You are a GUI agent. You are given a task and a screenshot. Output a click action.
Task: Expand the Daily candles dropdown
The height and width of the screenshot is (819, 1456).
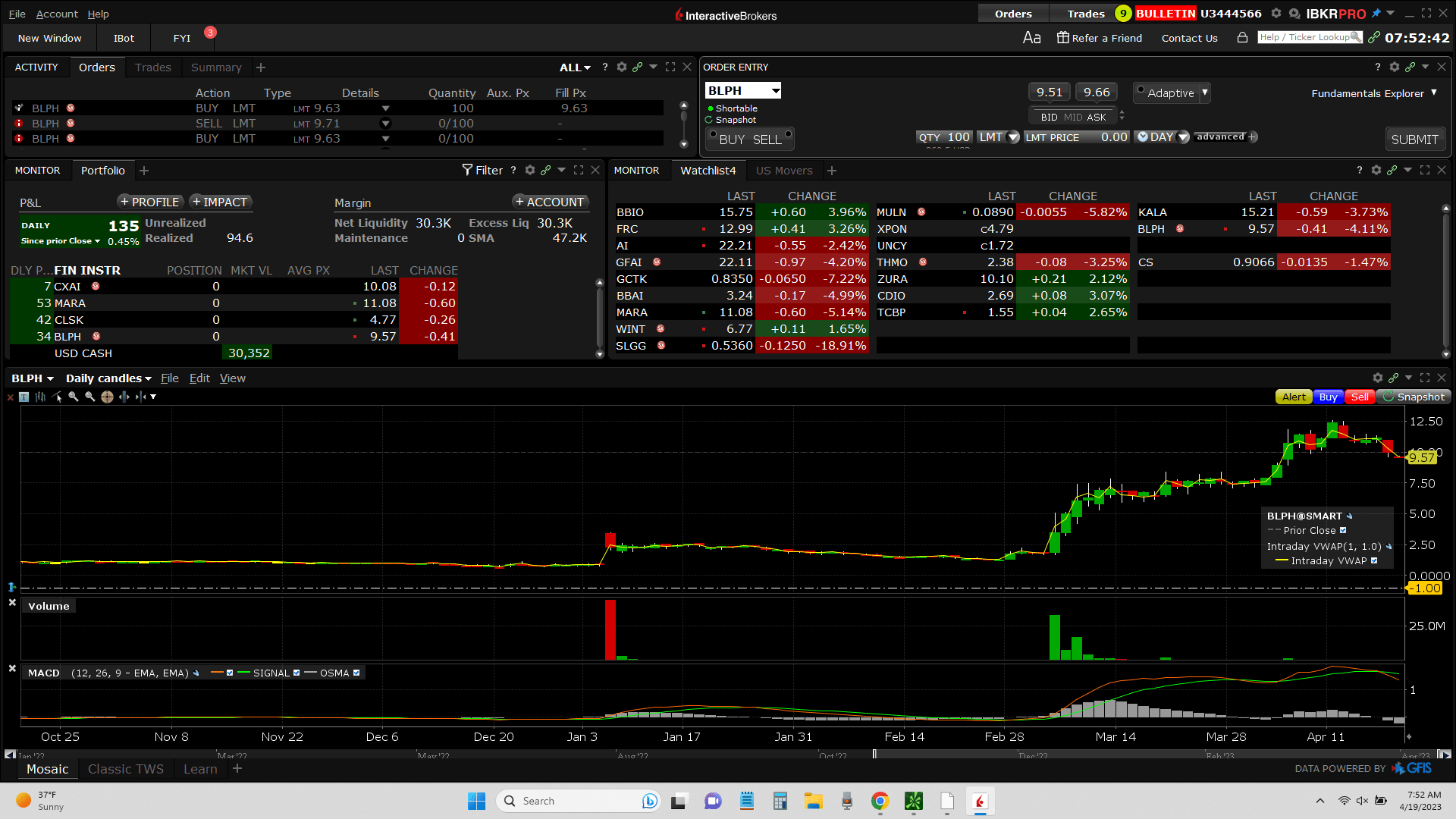[108, 378]
